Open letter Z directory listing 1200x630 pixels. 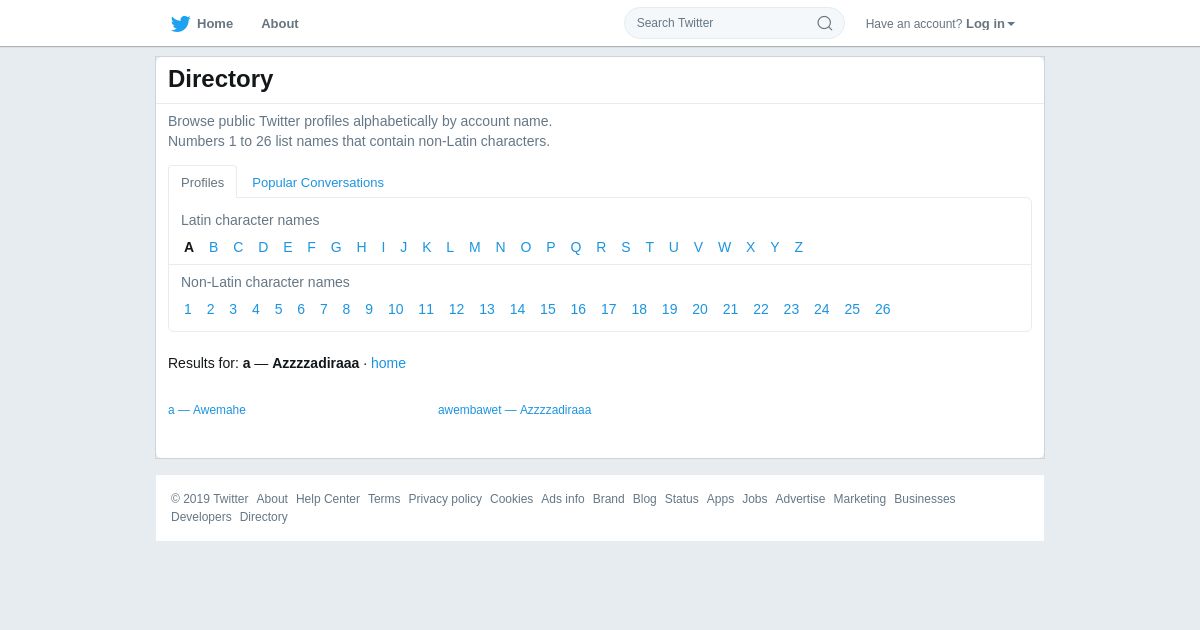[799, 247]
